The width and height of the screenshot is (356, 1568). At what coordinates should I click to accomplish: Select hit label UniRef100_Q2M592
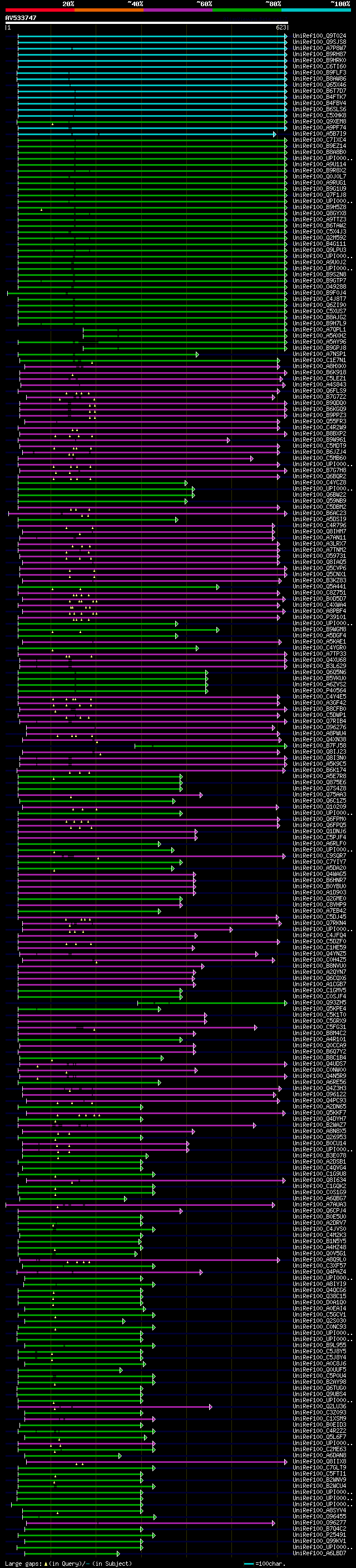(x=319, y=238)
